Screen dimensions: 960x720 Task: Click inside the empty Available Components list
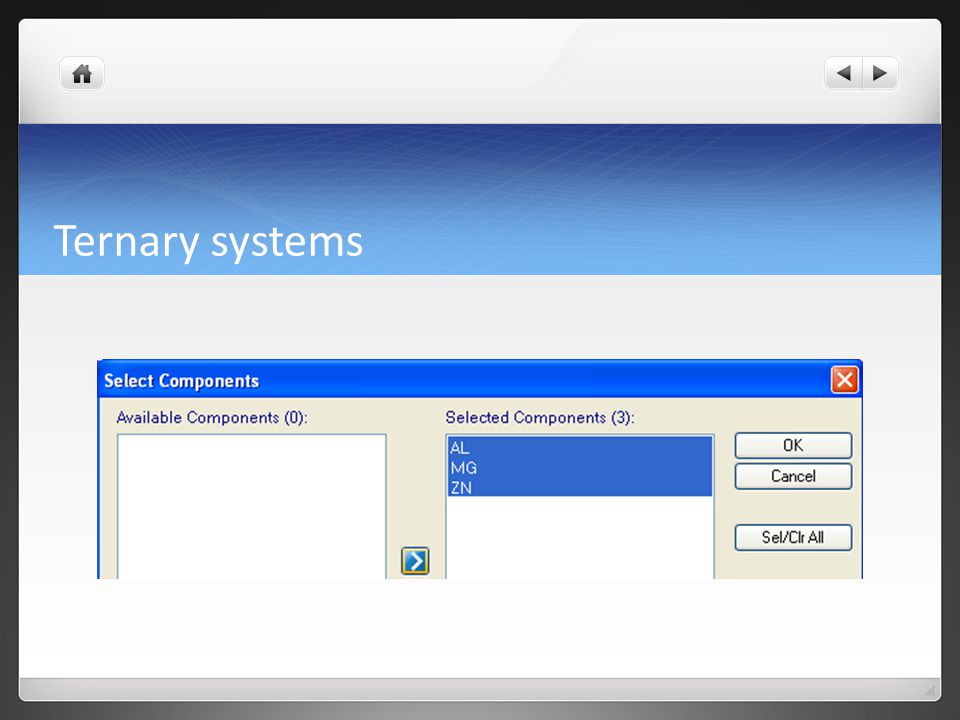pyautogui.click(x=252, y=506)
